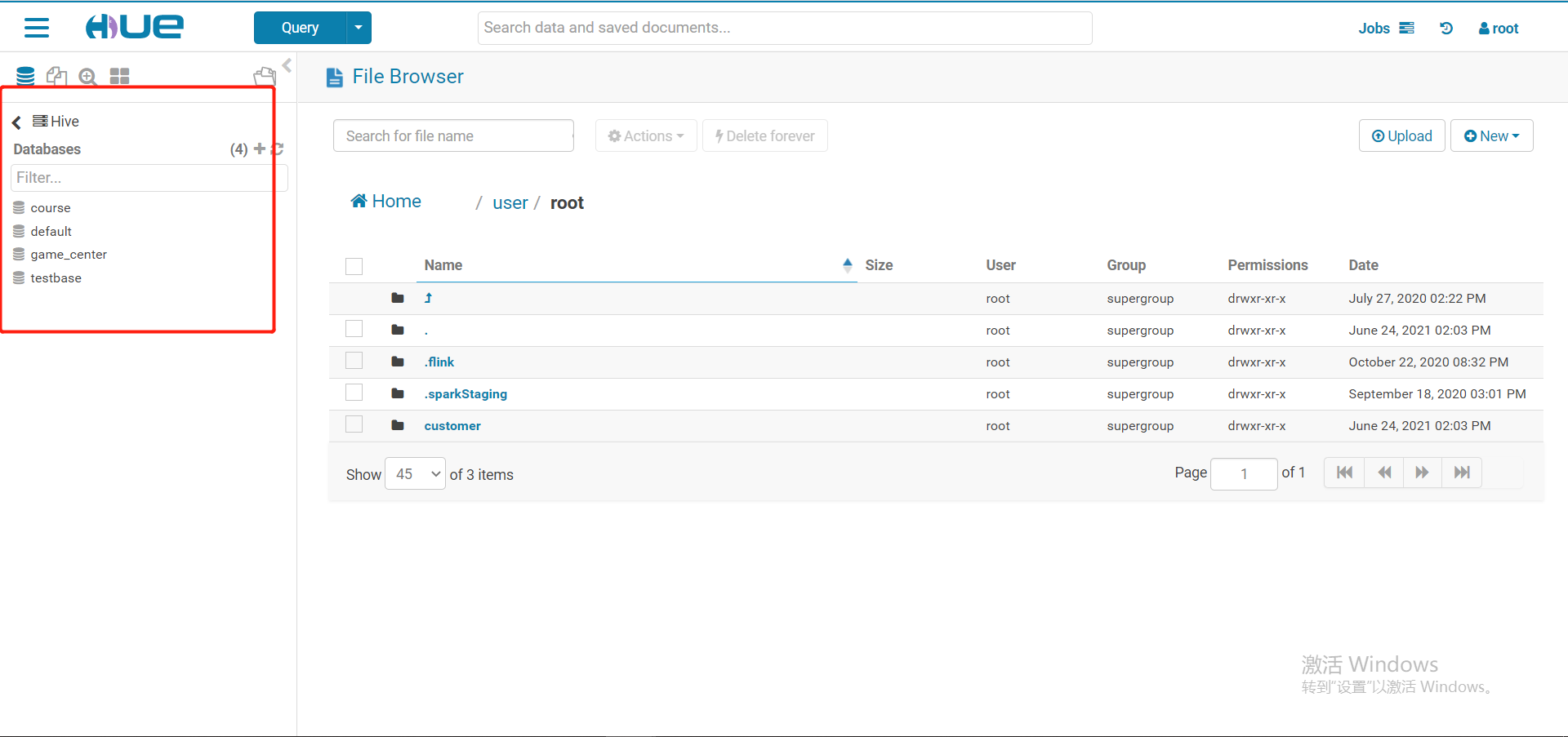Click the Group column header

click(x=1126, y=265)
